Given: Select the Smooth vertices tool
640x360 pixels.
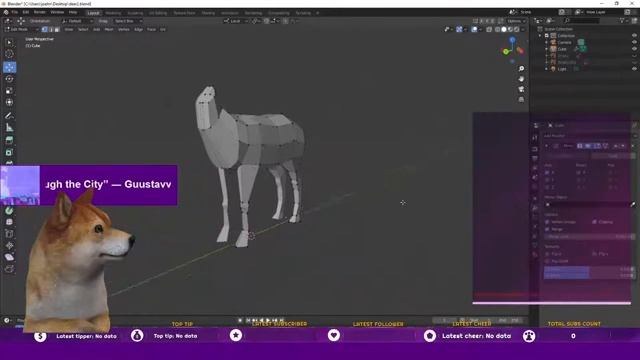Looking at the screenshot, I should (9, 222).
